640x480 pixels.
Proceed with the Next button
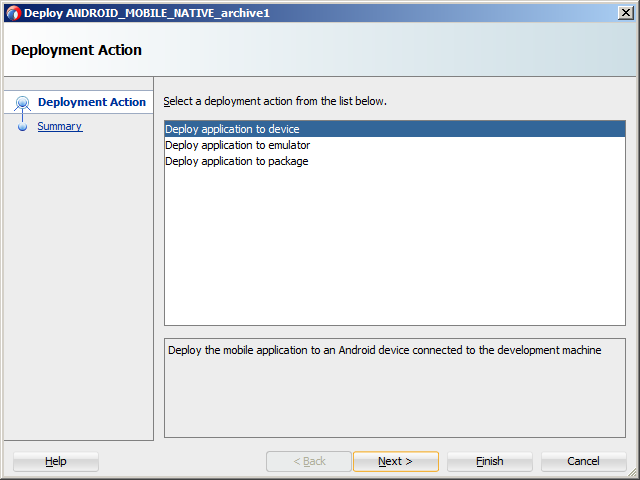(x=396, y=462)
